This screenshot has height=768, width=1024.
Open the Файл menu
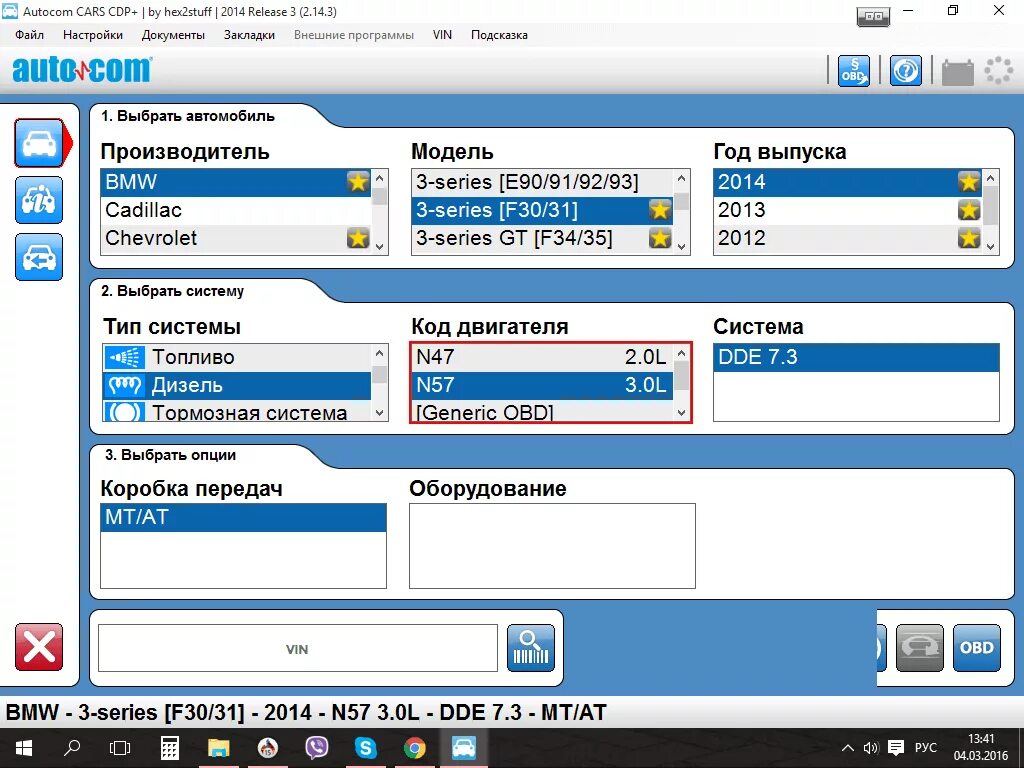[x=29, y=35]
